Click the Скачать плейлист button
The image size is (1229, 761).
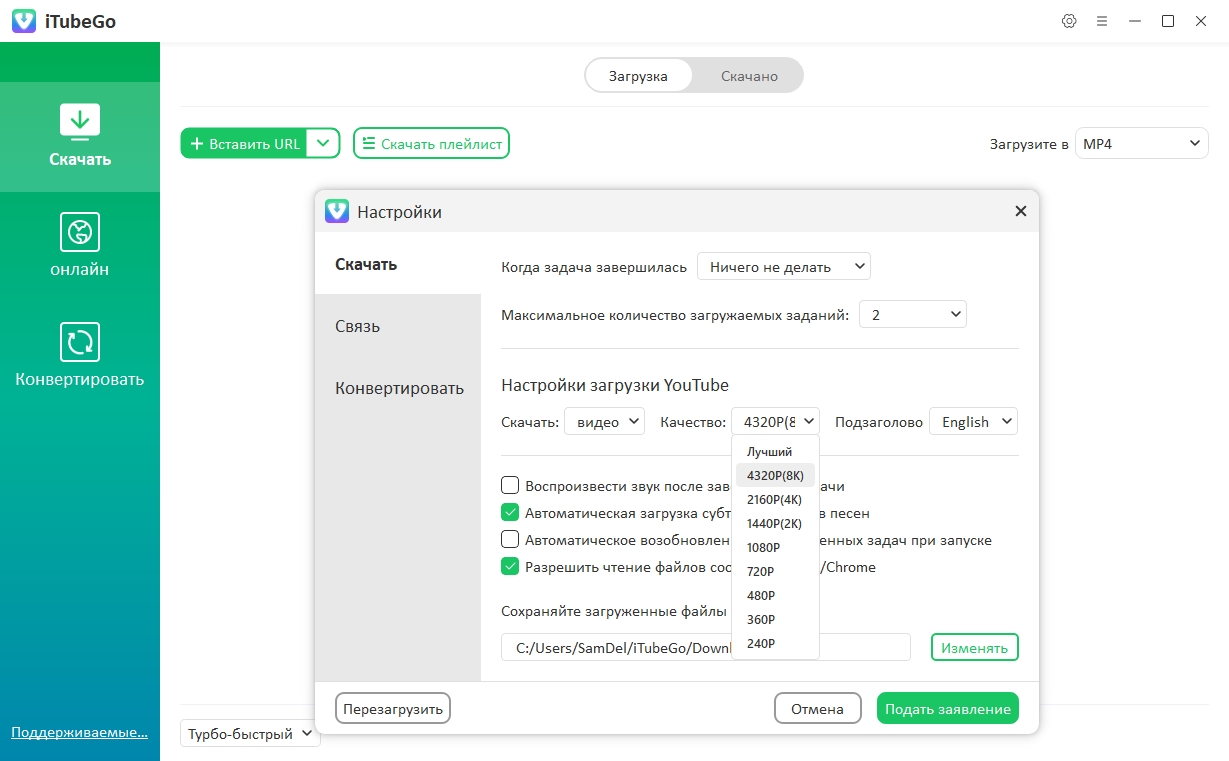pos(431,143)
